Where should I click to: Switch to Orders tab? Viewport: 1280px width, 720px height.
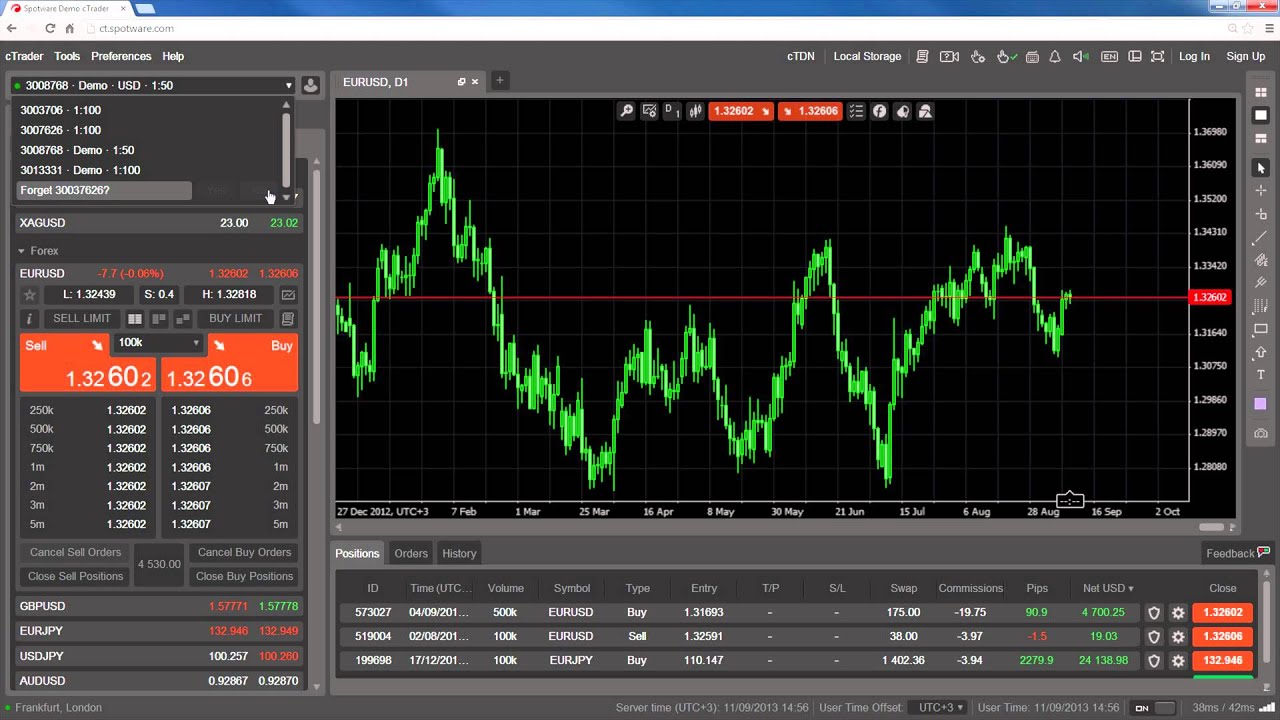(x=411, y=553)
